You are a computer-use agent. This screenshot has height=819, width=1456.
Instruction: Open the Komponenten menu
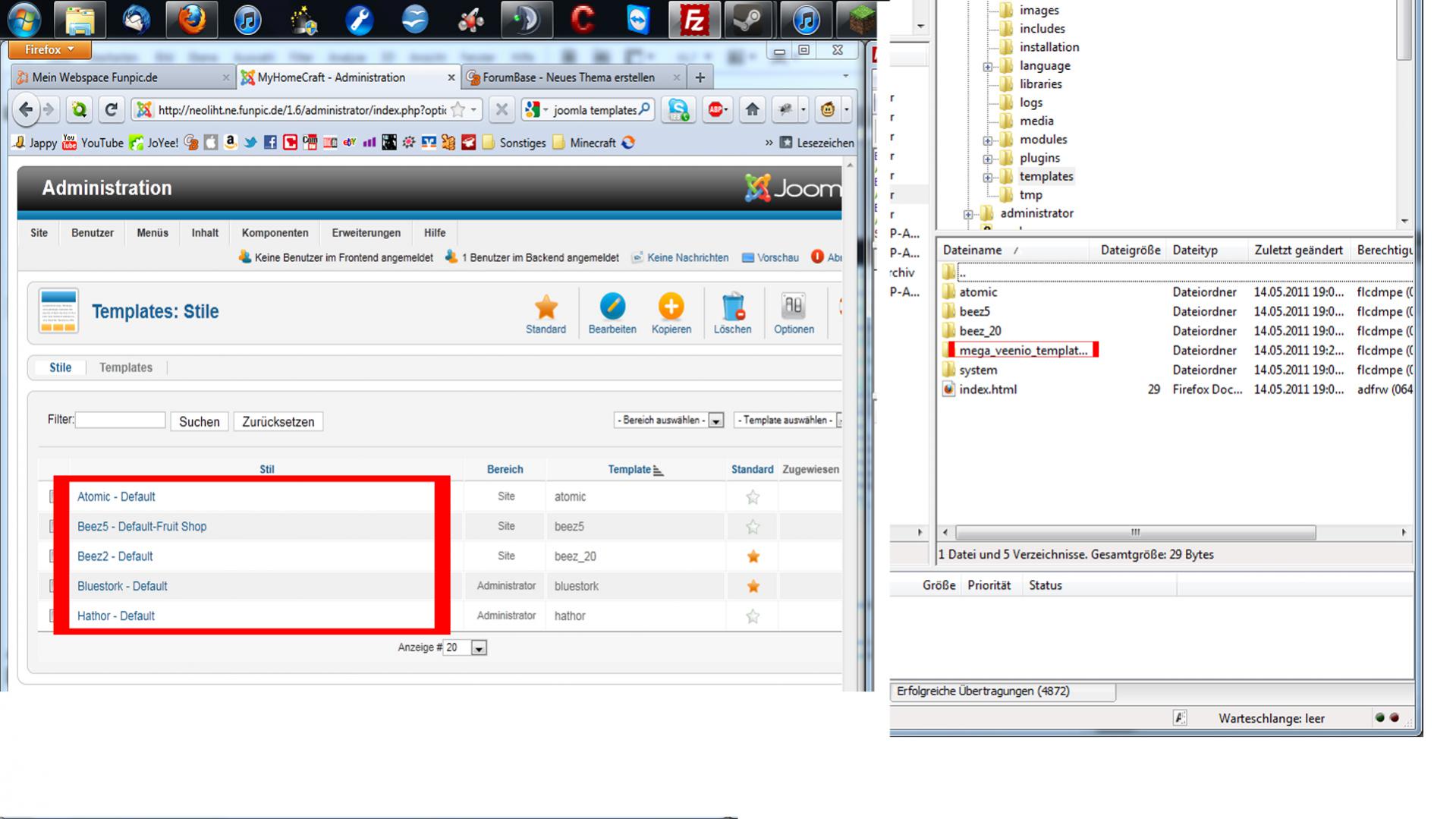coord(275,233)
